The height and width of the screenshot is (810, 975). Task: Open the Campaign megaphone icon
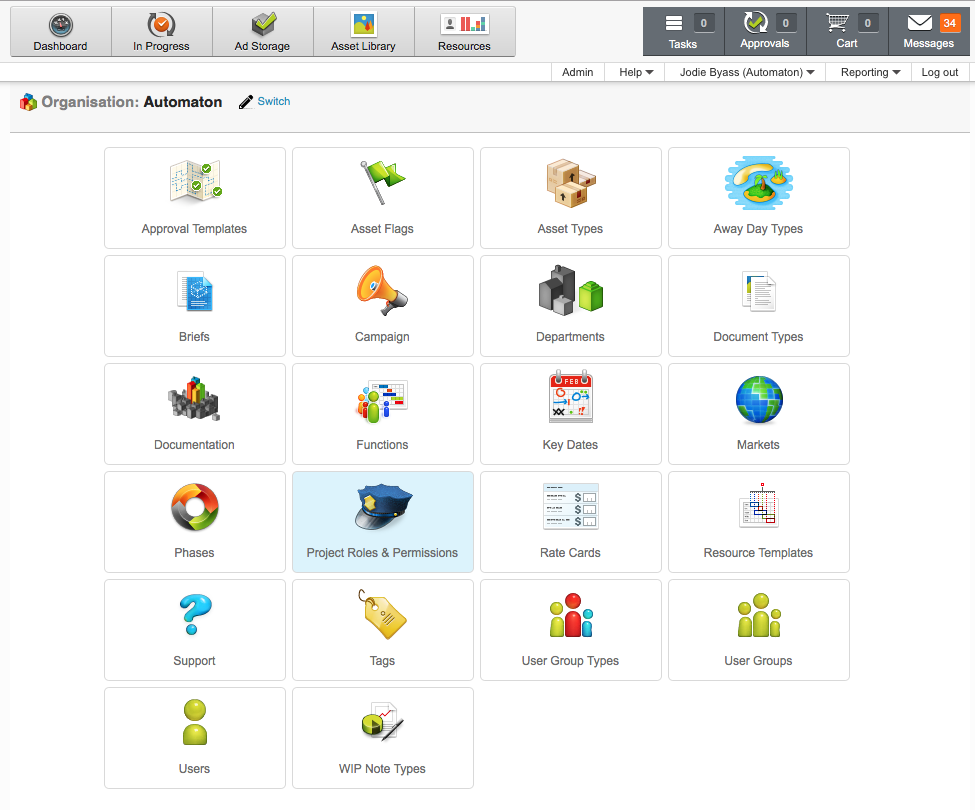tap(382, 290)
